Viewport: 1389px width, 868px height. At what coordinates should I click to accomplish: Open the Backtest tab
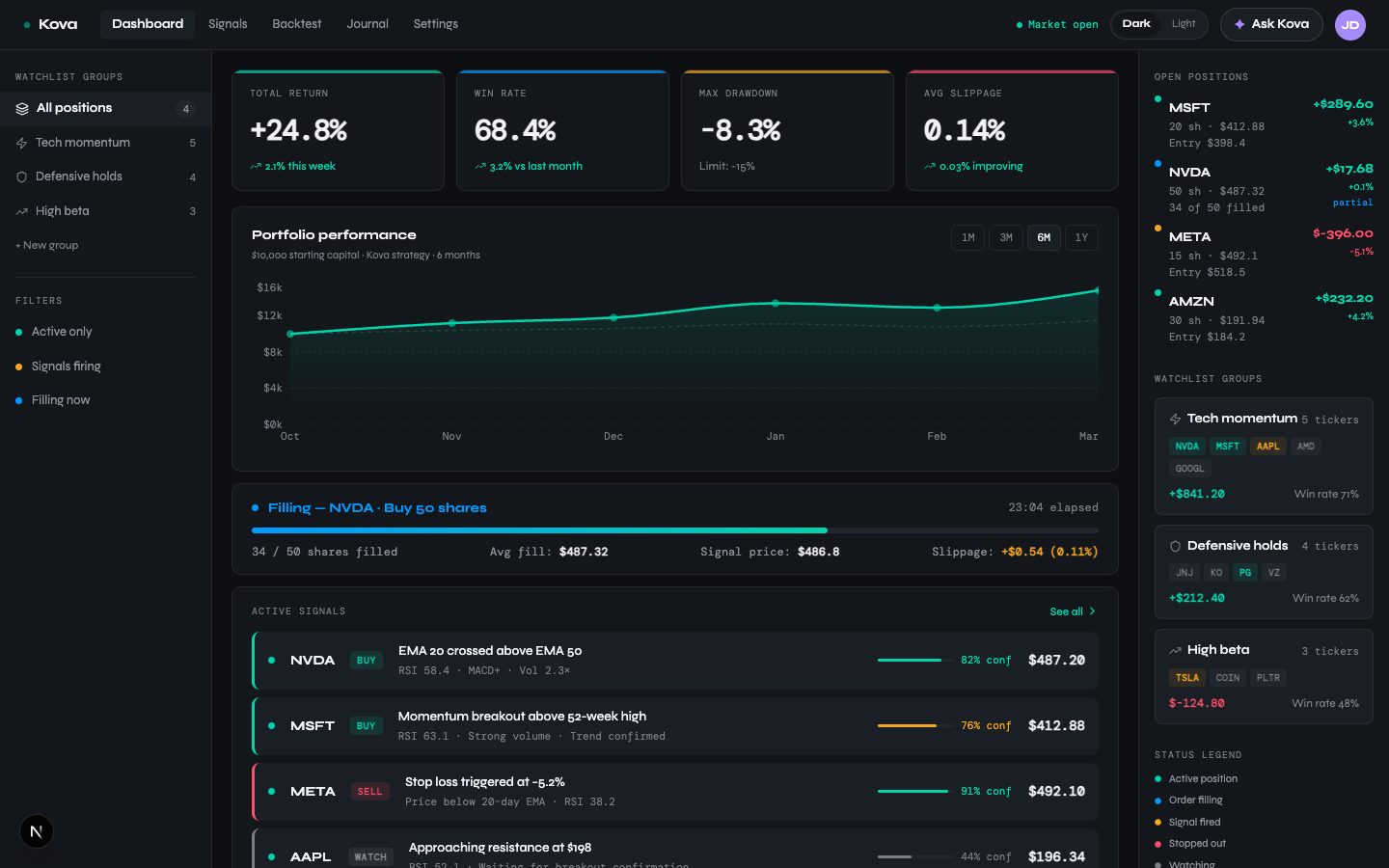[x=297, y=24]
